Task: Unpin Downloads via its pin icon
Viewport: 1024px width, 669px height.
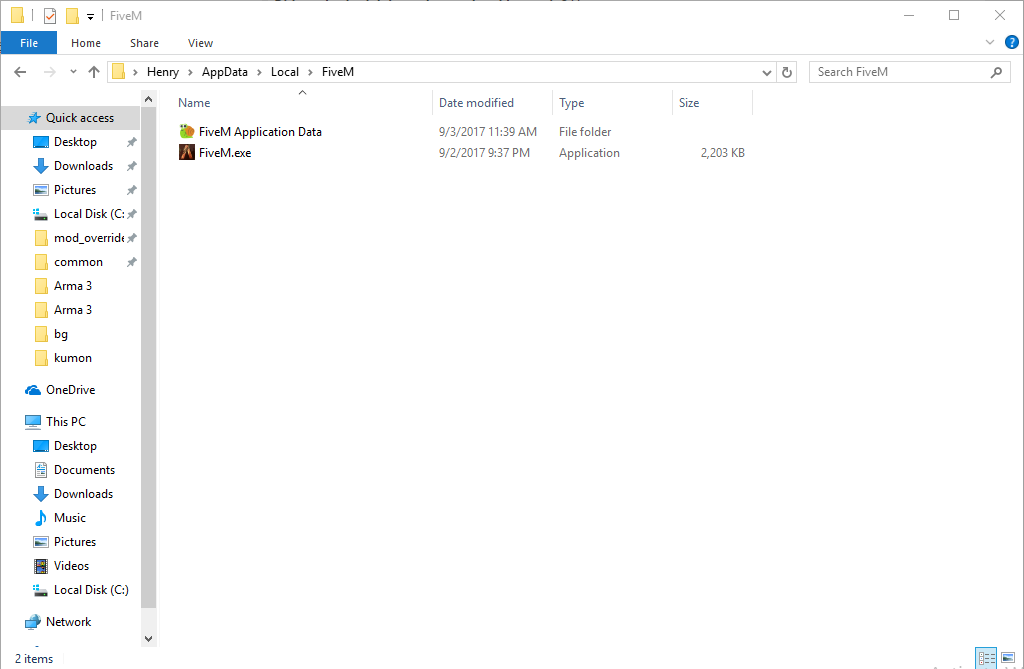Action: point(131,166)
